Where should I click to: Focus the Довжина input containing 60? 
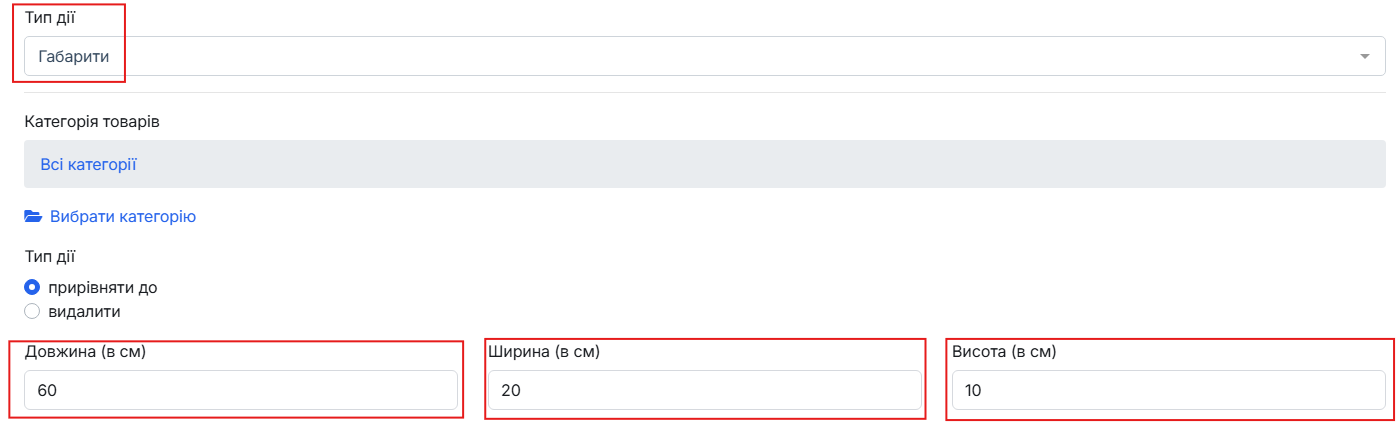(x=241, y=390)
